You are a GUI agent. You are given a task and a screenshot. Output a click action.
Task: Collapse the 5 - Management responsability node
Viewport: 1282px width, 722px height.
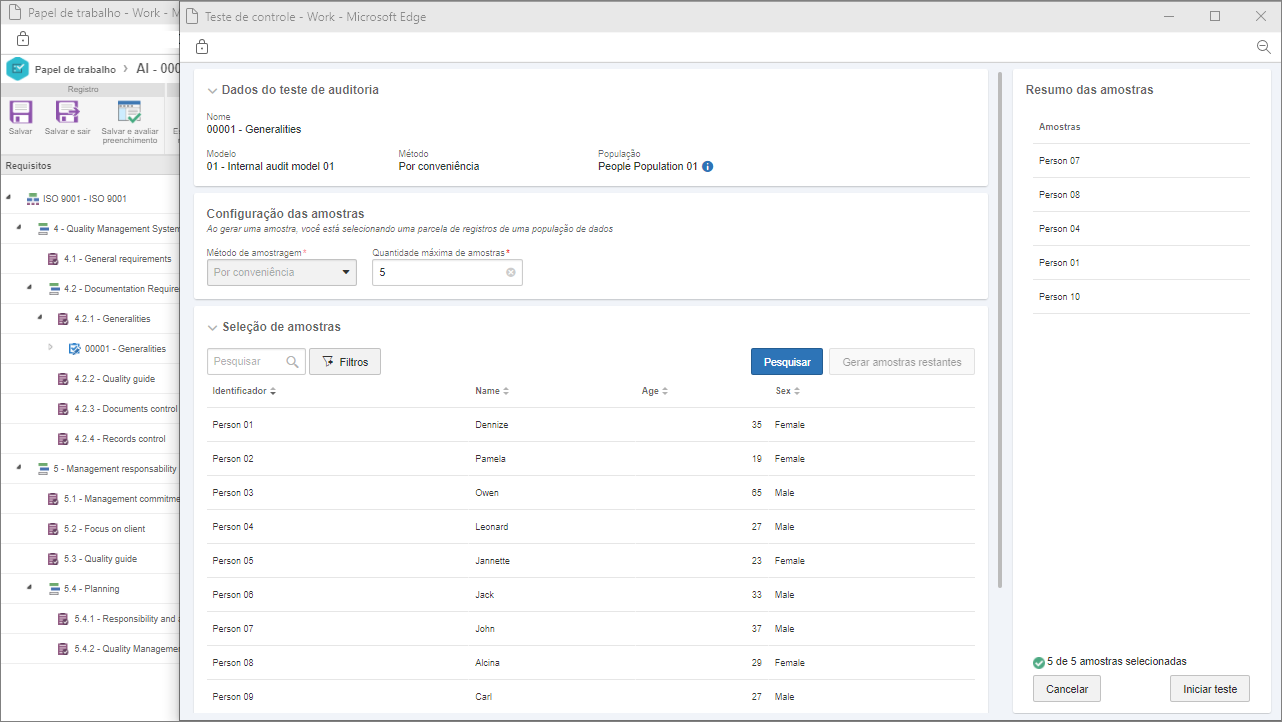(19, 468)
